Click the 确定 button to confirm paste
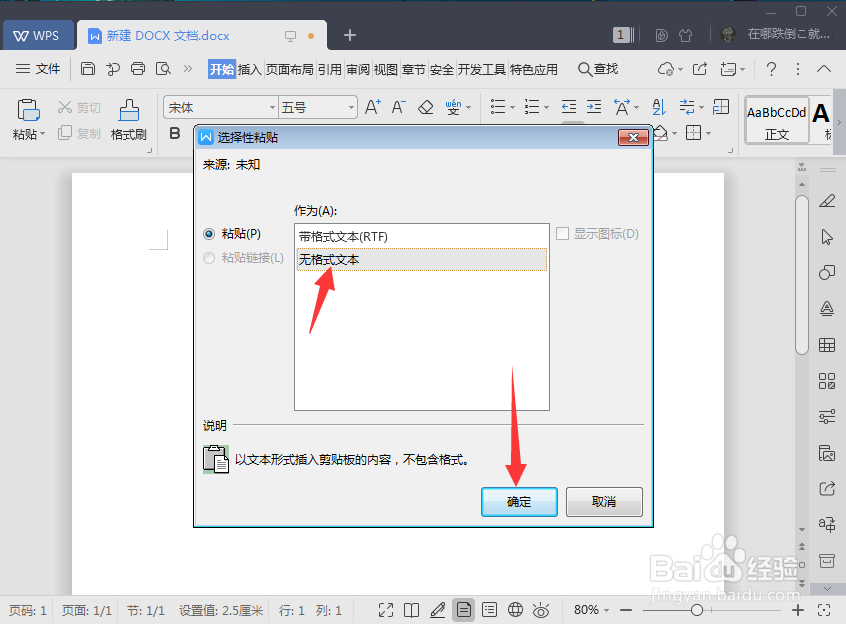 519,502
